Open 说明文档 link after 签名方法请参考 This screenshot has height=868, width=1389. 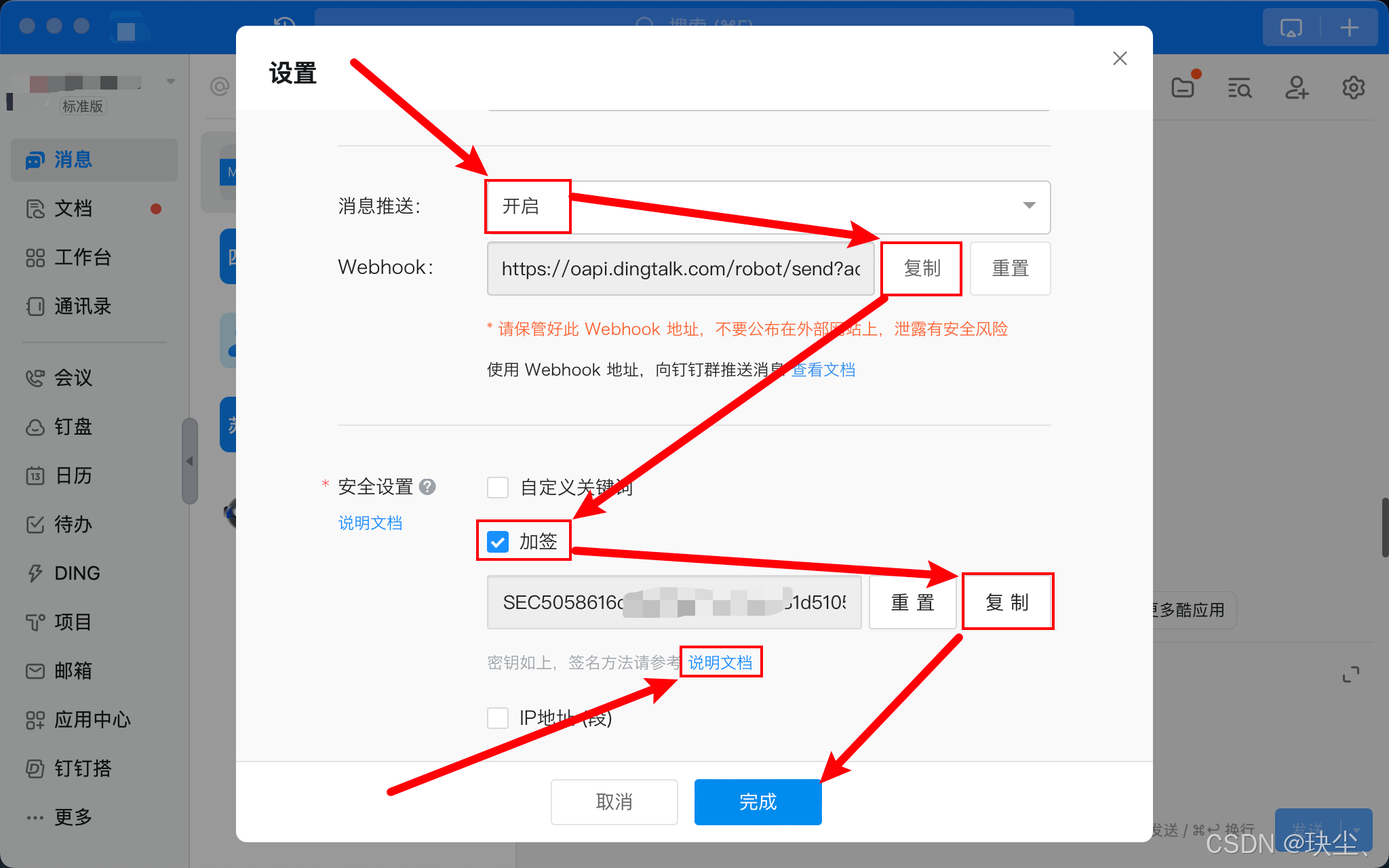point(720,662)
